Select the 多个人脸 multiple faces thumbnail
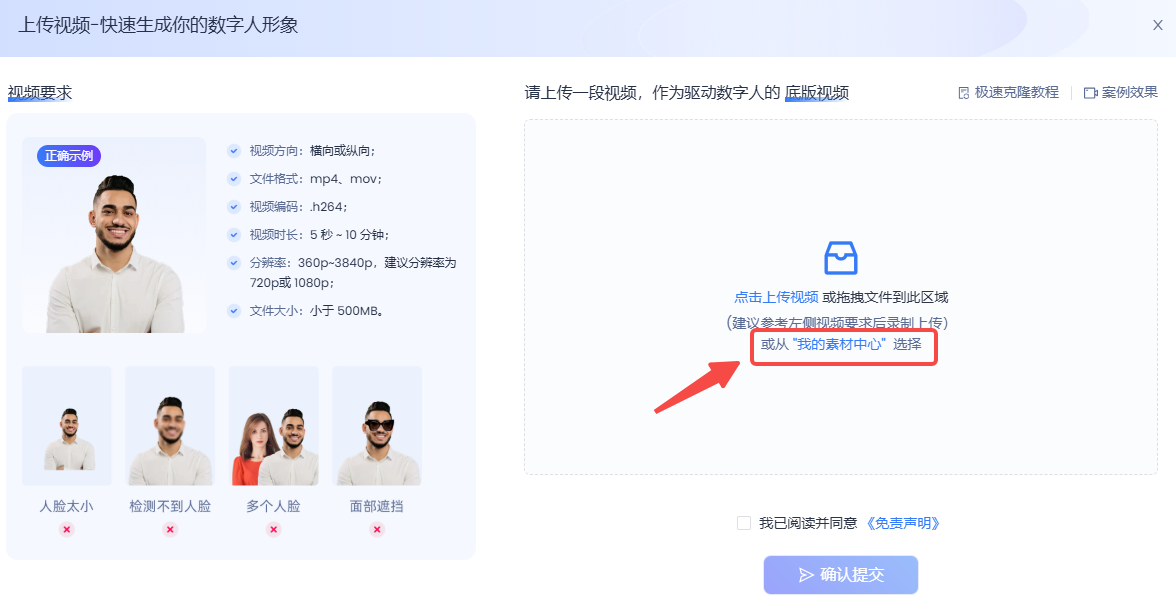Image resolution: width=1176 pixels, height=610 pixels. 274,425
